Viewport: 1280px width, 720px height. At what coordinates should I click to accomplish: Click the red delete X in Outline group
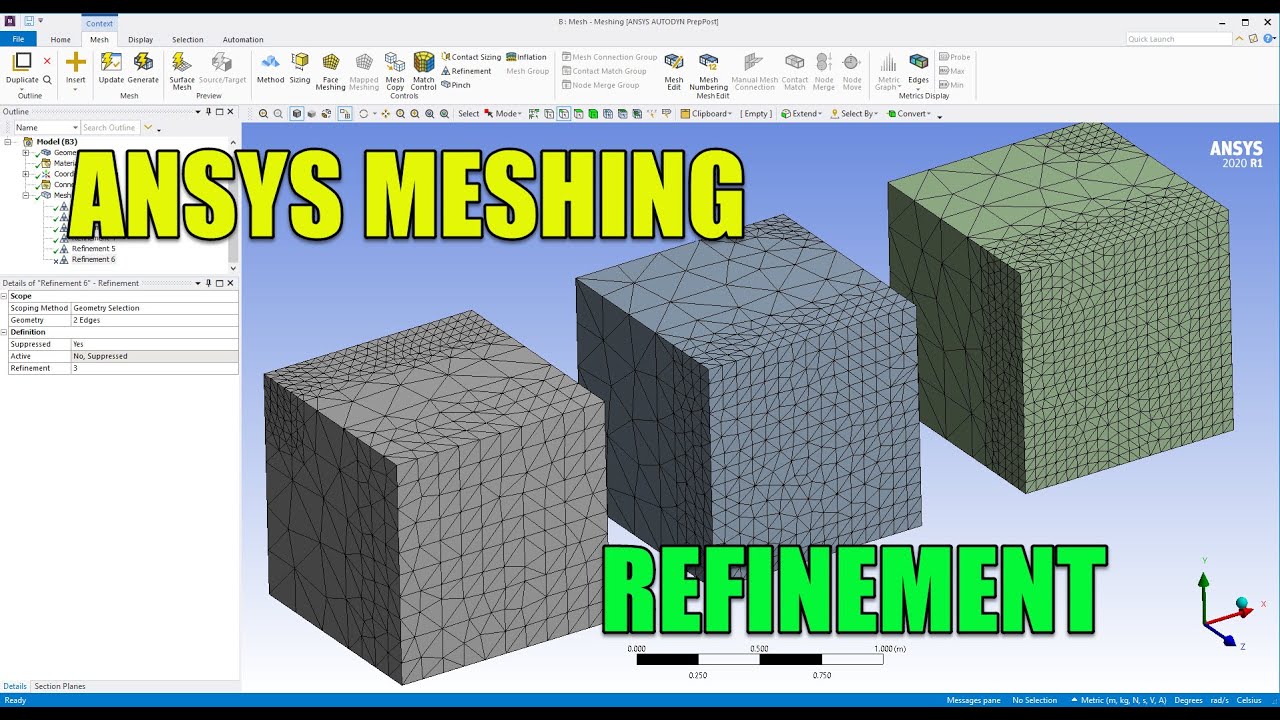(47, 61)
